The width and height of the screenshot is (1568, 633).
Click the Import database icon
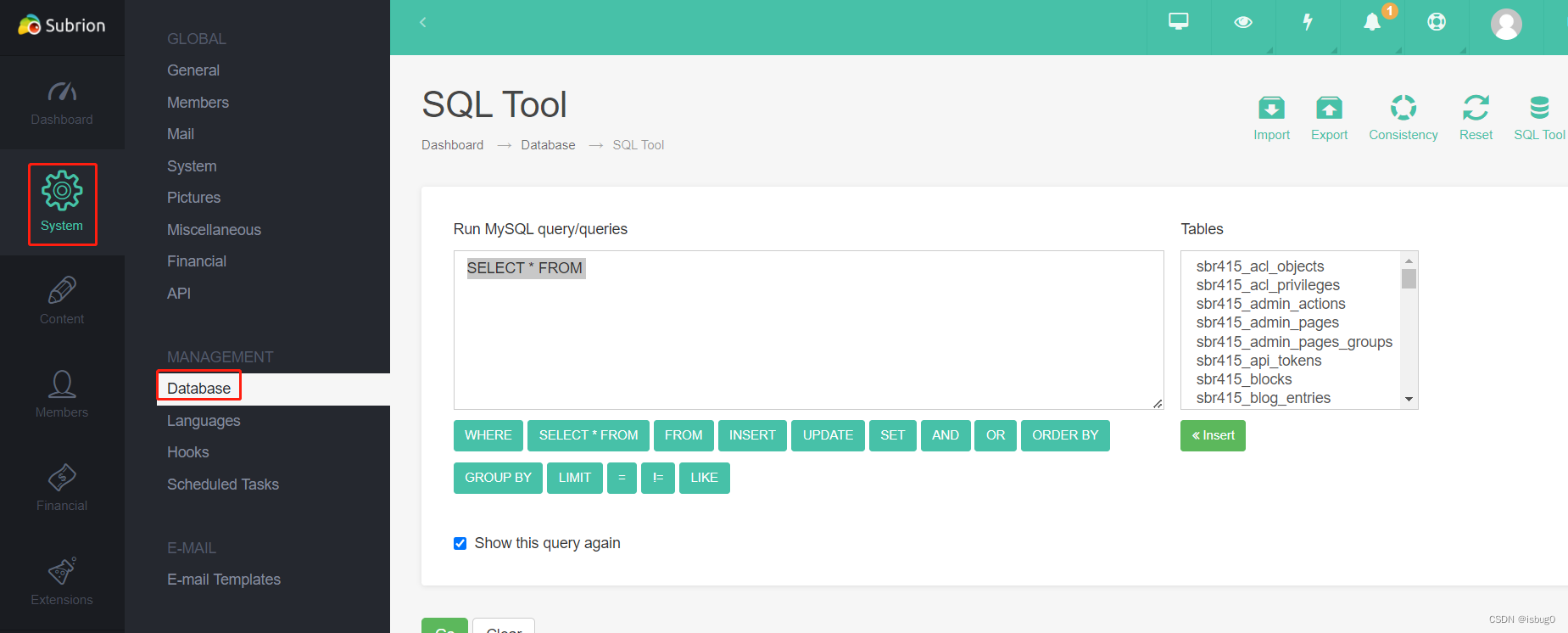click(x=1271, y=118)
